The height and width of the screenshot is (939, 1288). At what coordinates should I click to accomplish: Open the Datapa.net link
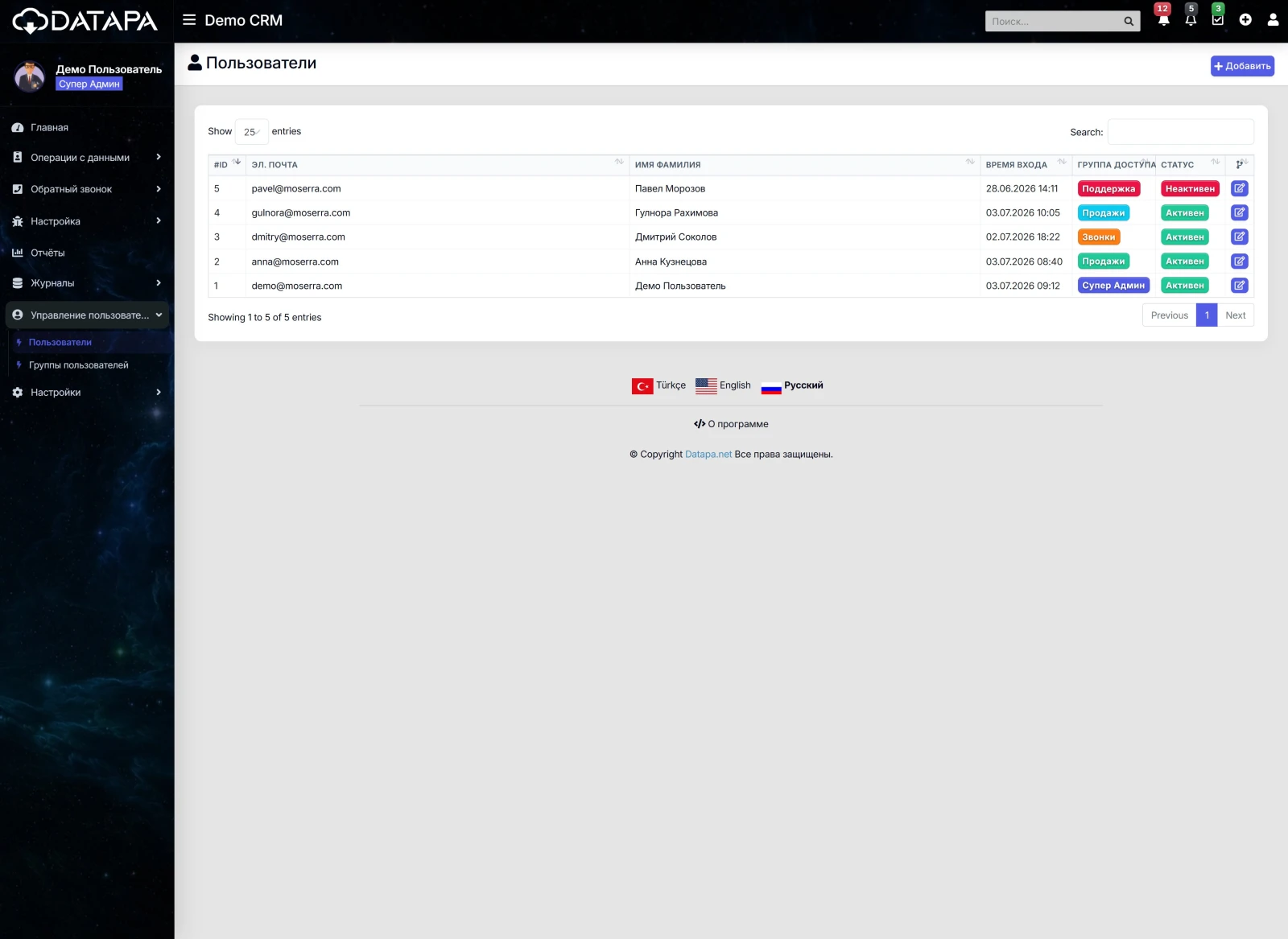coord(708,455)
